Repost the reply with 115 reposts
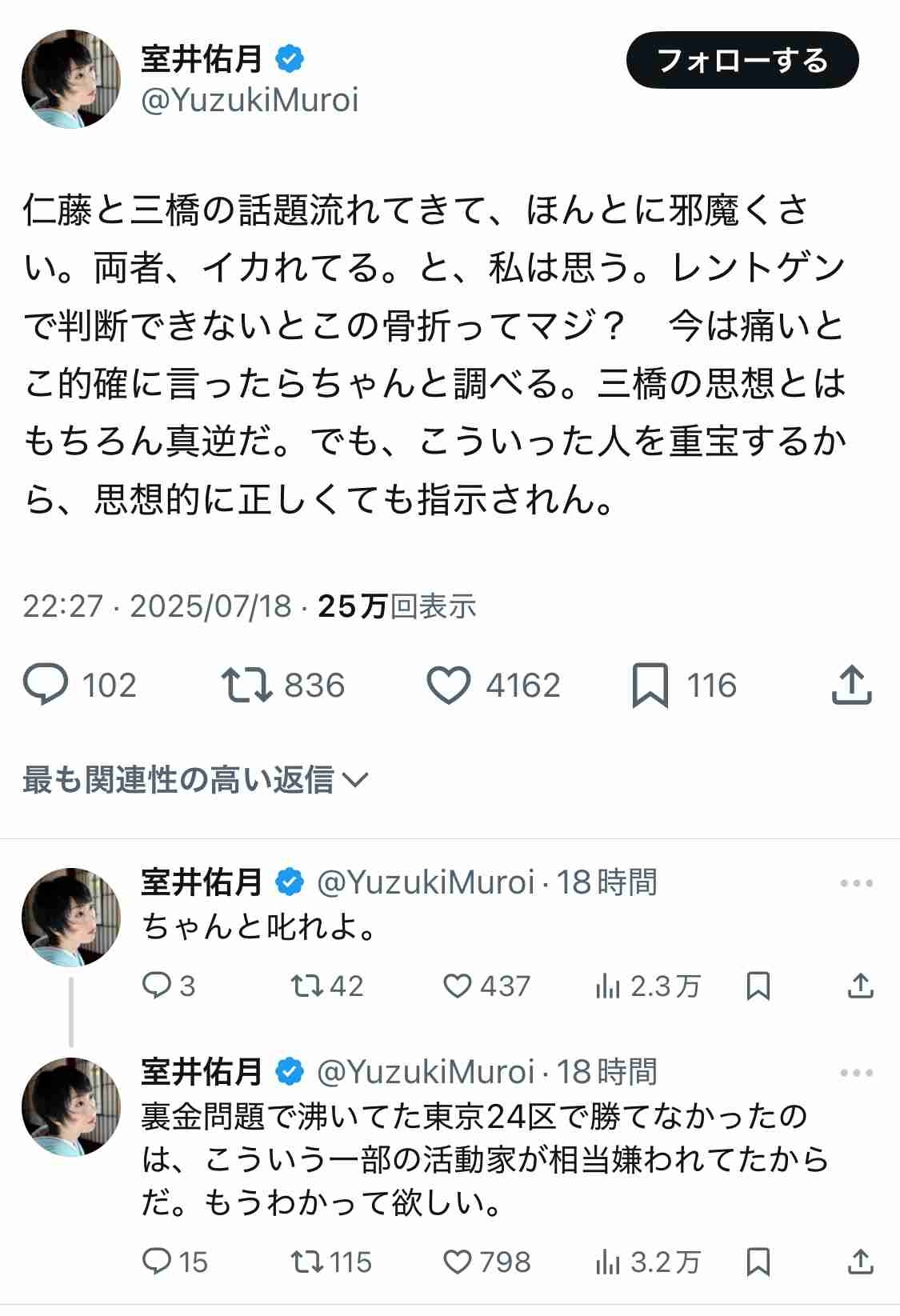 (306, 1262)
